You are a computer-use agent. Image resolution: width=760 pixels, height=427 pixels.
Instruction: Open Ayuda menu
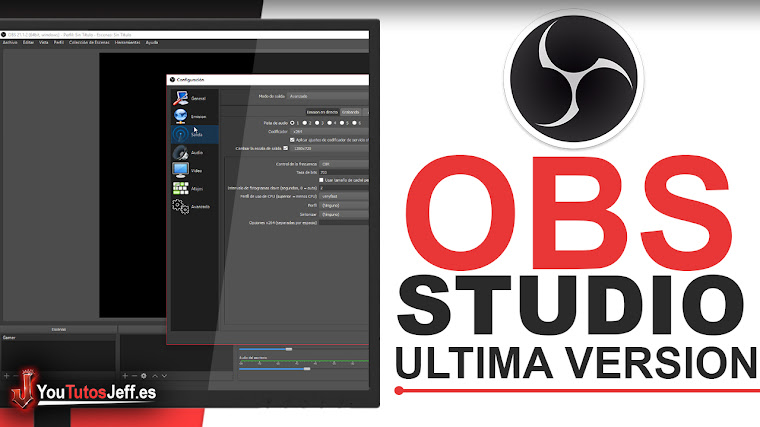(152, 43)
